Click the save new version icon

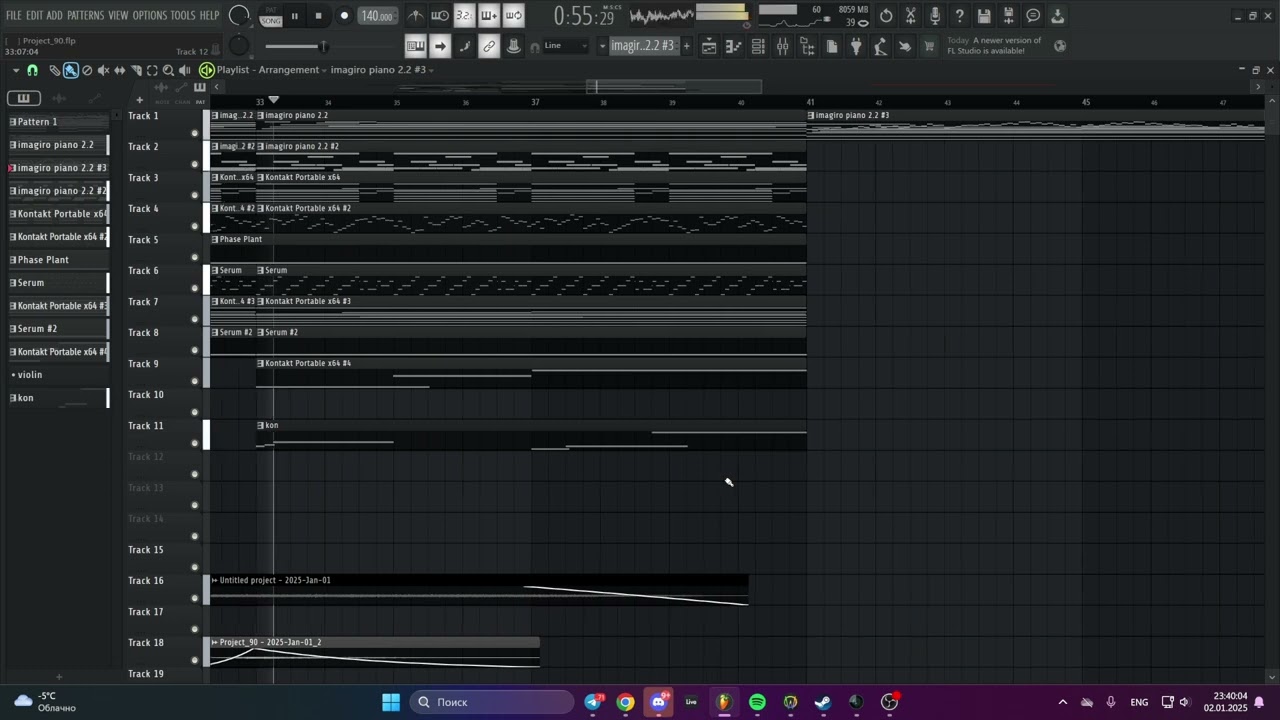[x=1008, y=16]
